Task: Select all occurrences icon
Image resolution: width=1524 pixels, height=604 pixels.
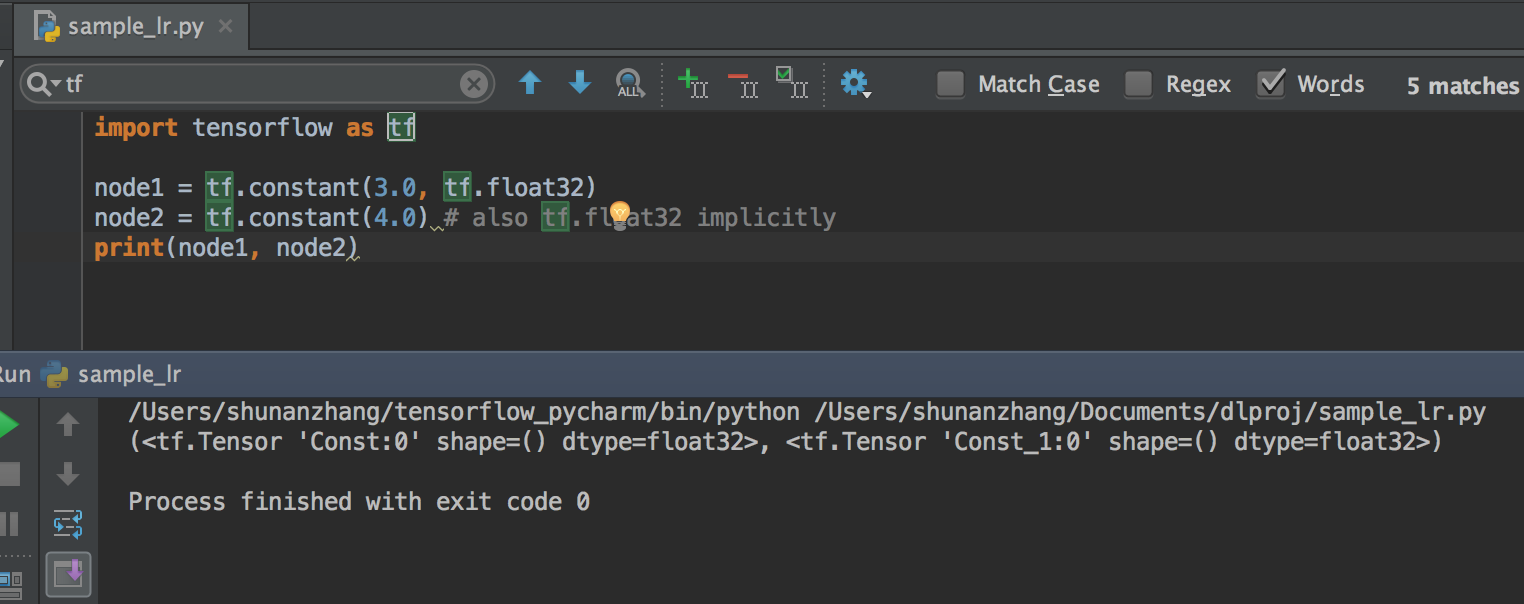Action: [792, 83]
